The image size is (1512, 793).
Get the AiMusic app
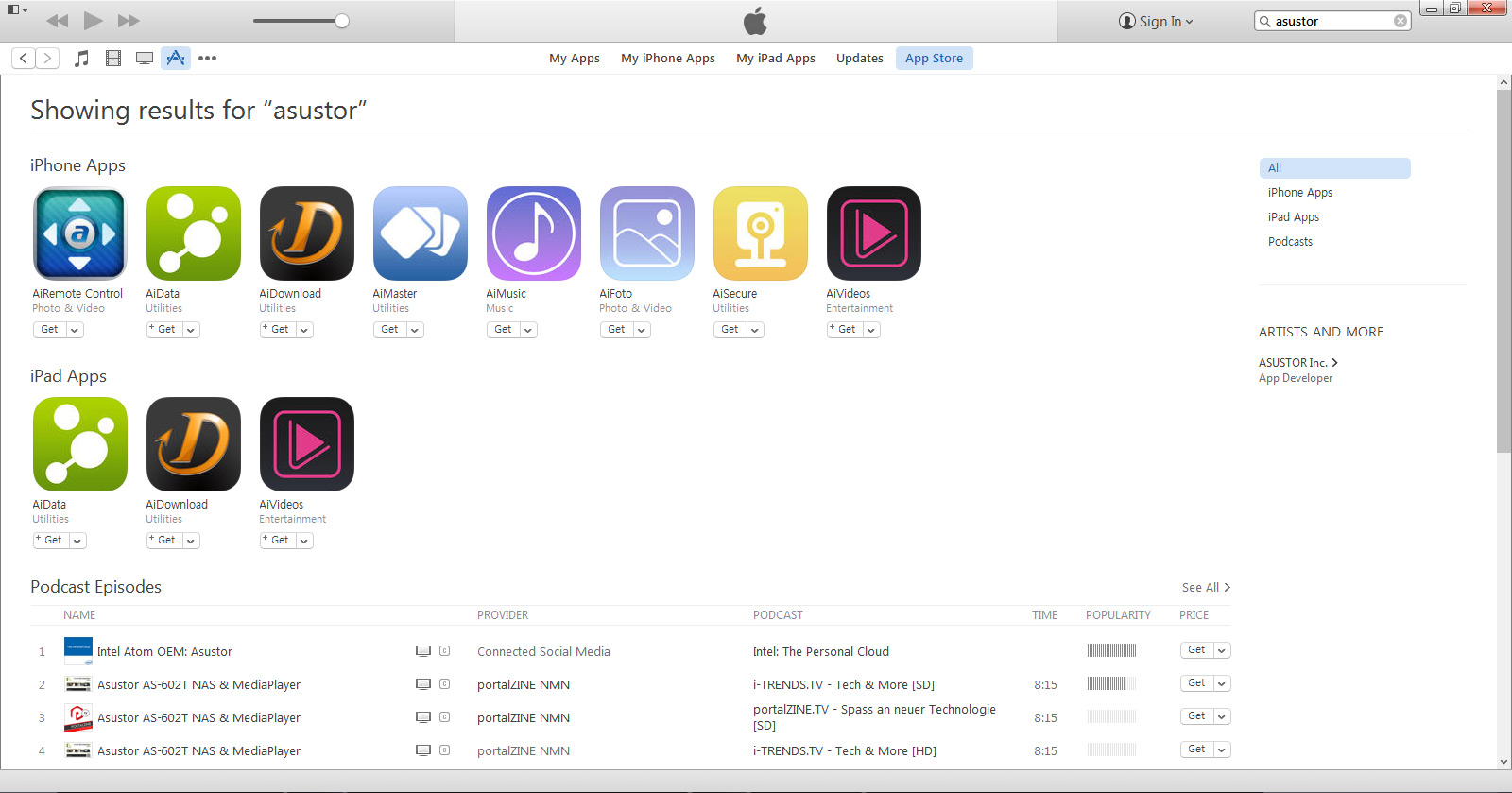[x=504, y=330]
